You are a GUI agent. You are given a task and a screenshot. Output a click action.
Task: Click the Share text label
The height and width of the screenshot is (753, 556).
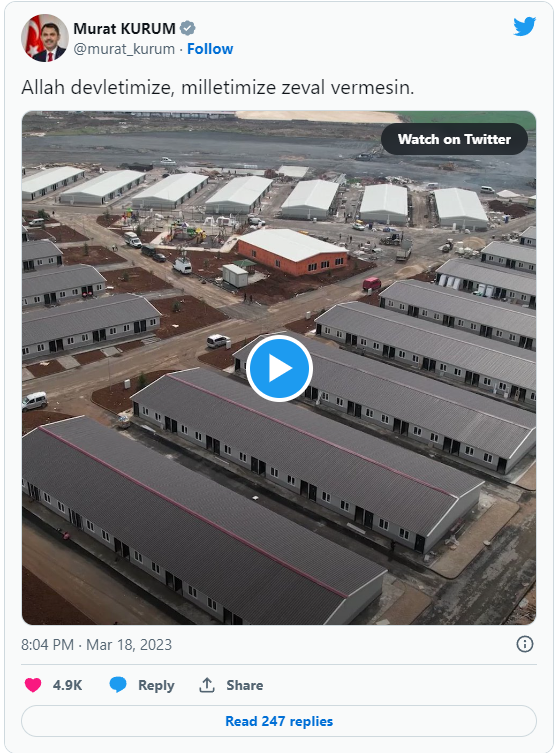click(245, 685)
